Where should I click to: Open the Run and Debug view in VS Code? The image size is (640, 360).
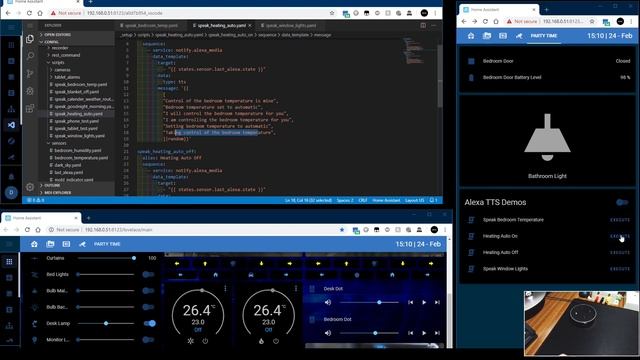tap(30, 91)
